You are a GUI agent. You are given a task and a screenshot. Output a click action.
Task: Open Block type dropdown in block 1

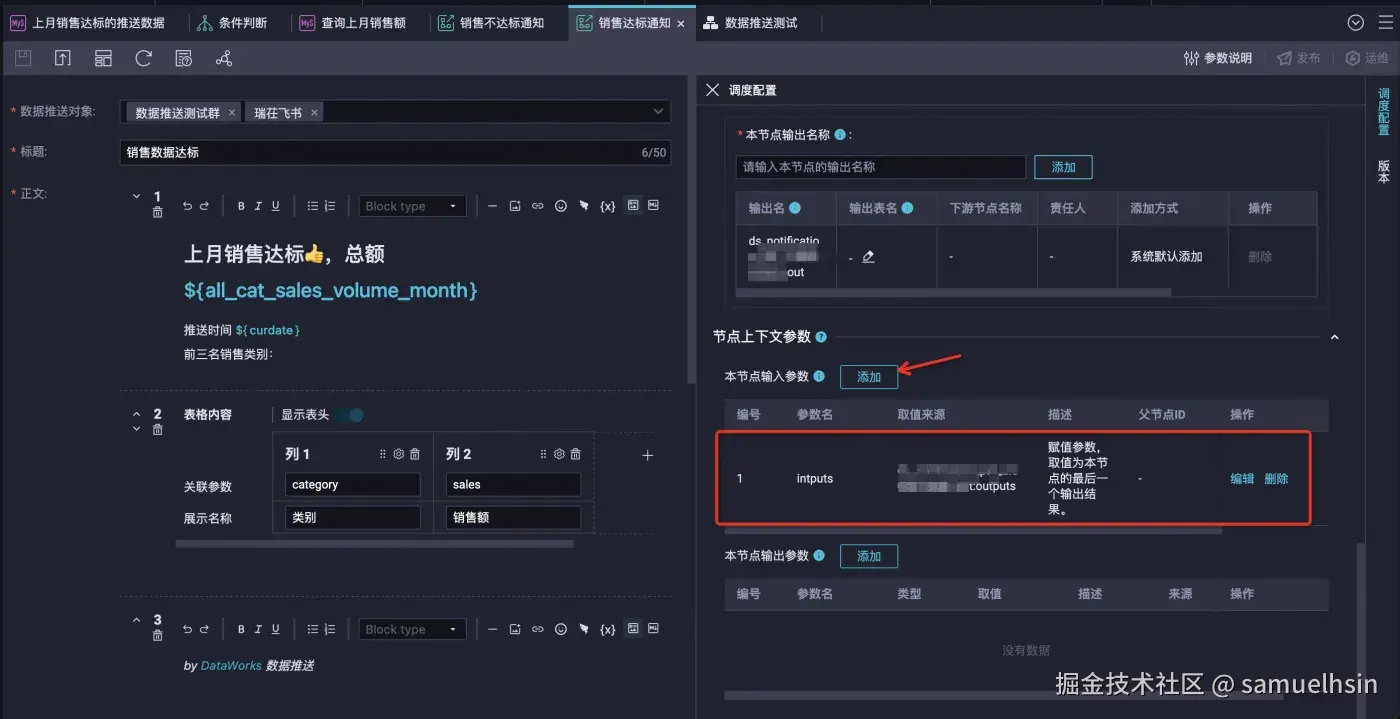412,206
